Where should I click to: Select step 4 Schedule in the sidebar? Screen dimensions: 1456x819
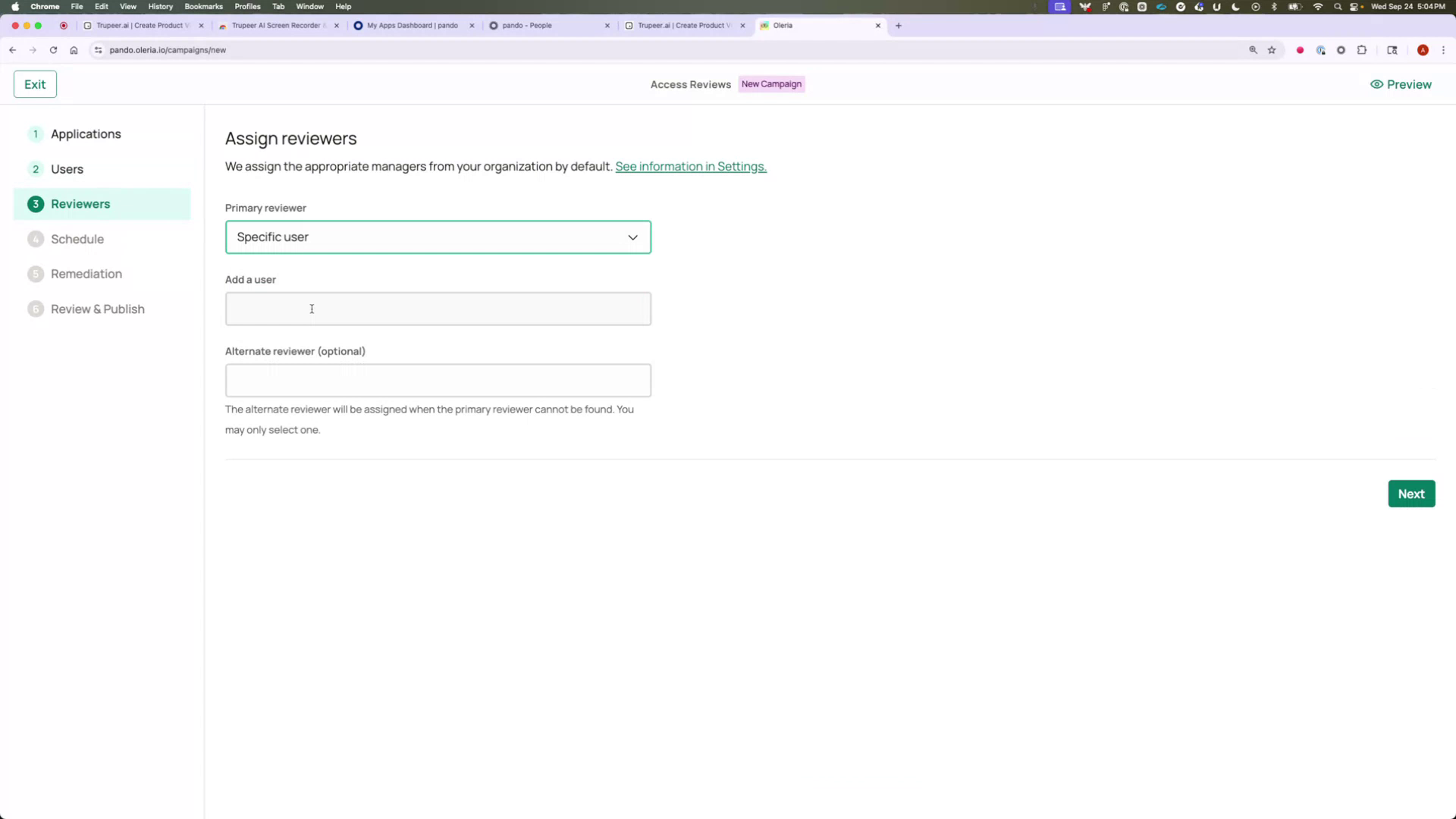coord(77,239)
